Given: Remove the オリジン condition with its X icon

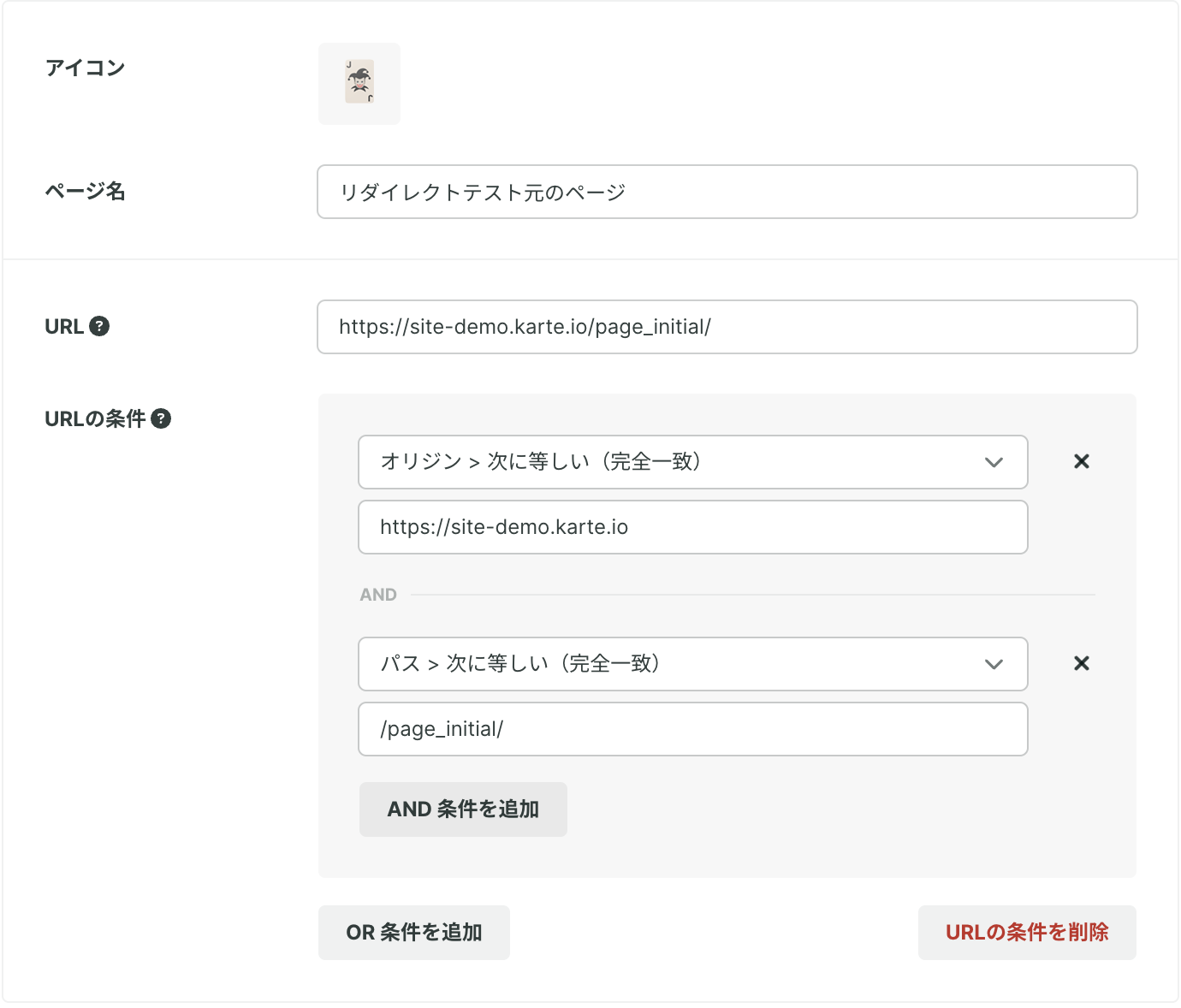Looking at the screenshot, I should point(1082,461).
